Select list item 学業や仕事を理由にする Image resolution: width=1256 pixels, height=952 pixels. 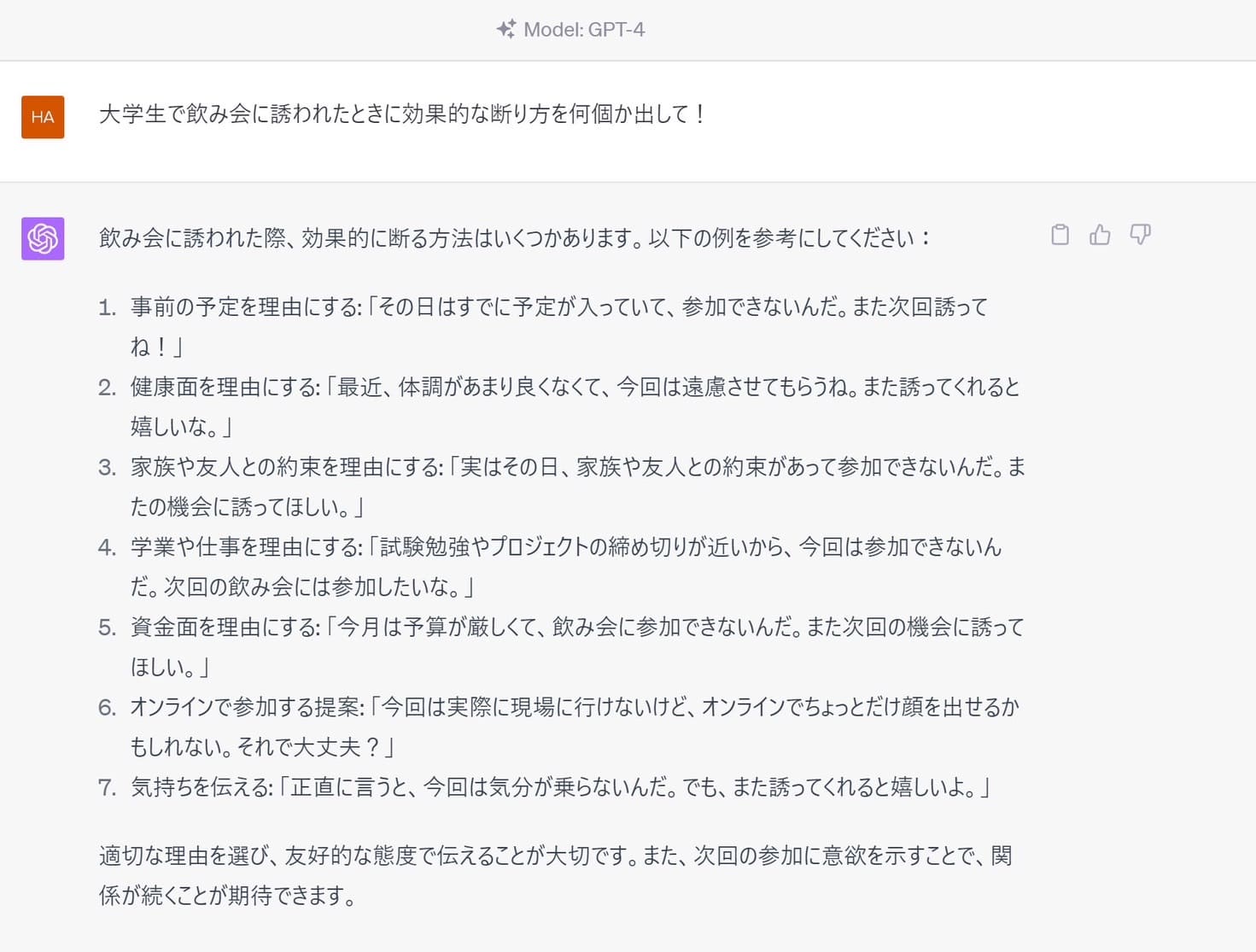click(248, 547)
